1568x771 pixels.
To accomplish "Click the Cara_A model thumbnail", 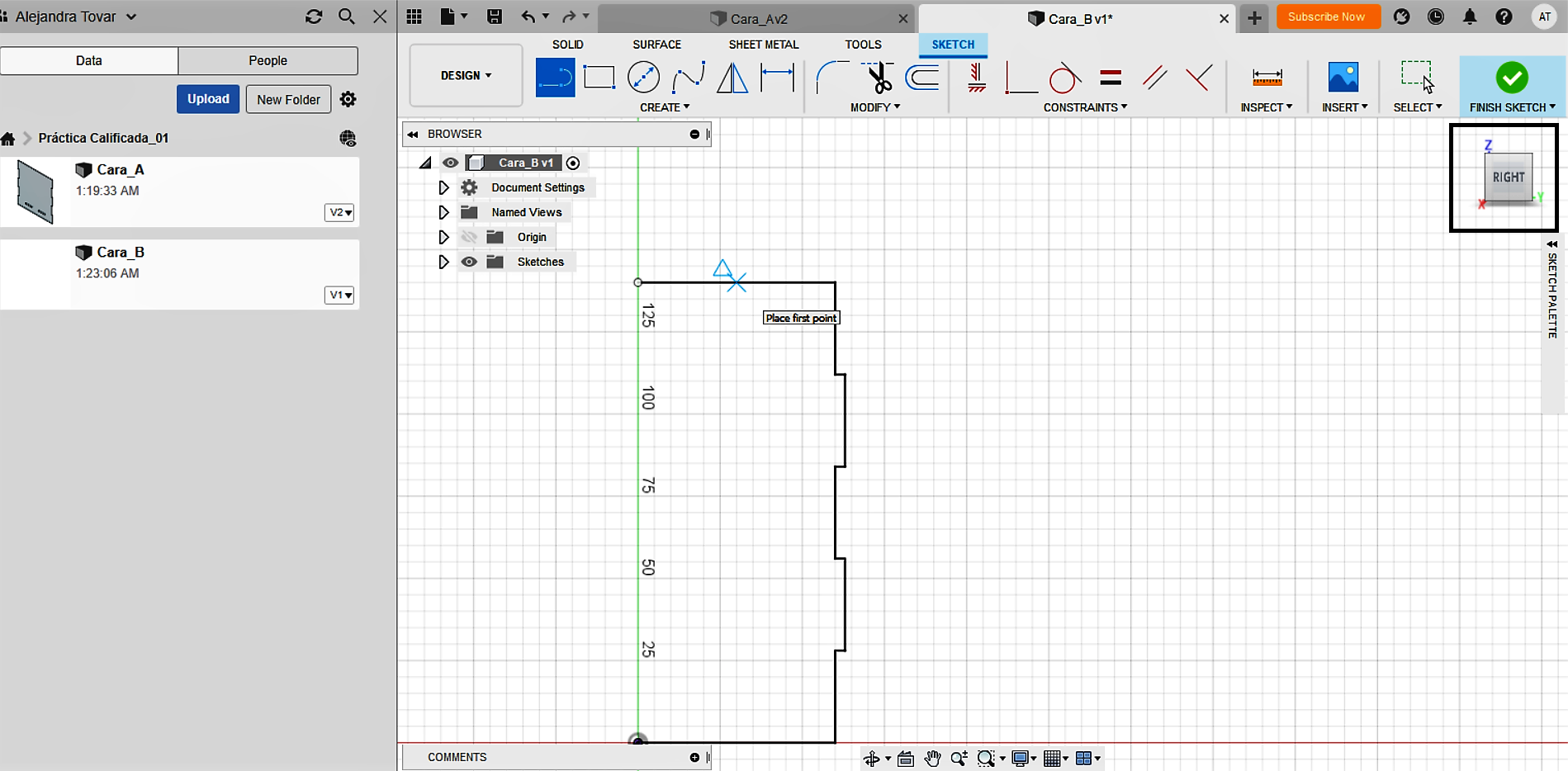I will (36, 192).
